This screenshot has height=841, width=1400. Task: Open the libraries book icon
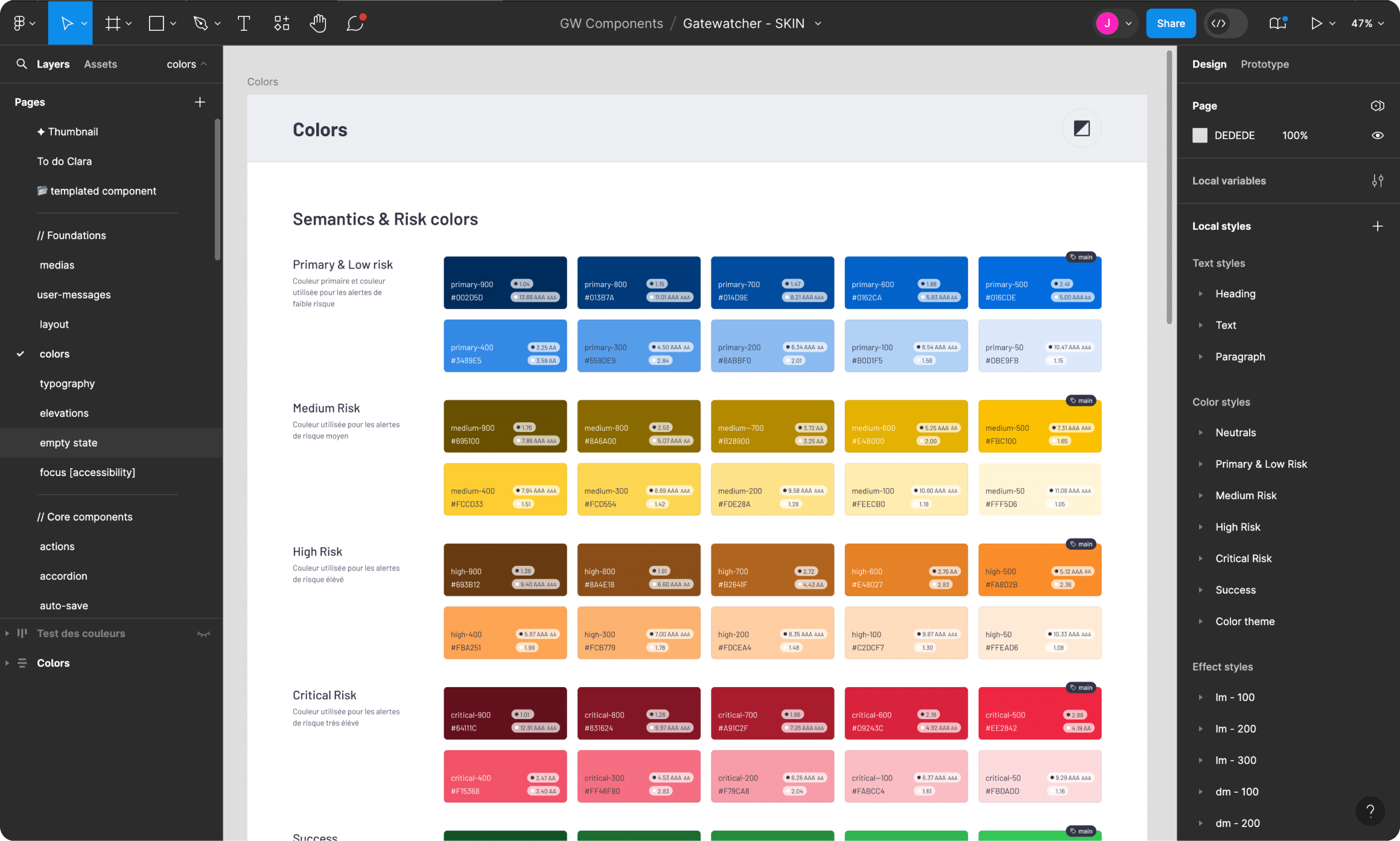(x=1278, y=23)
